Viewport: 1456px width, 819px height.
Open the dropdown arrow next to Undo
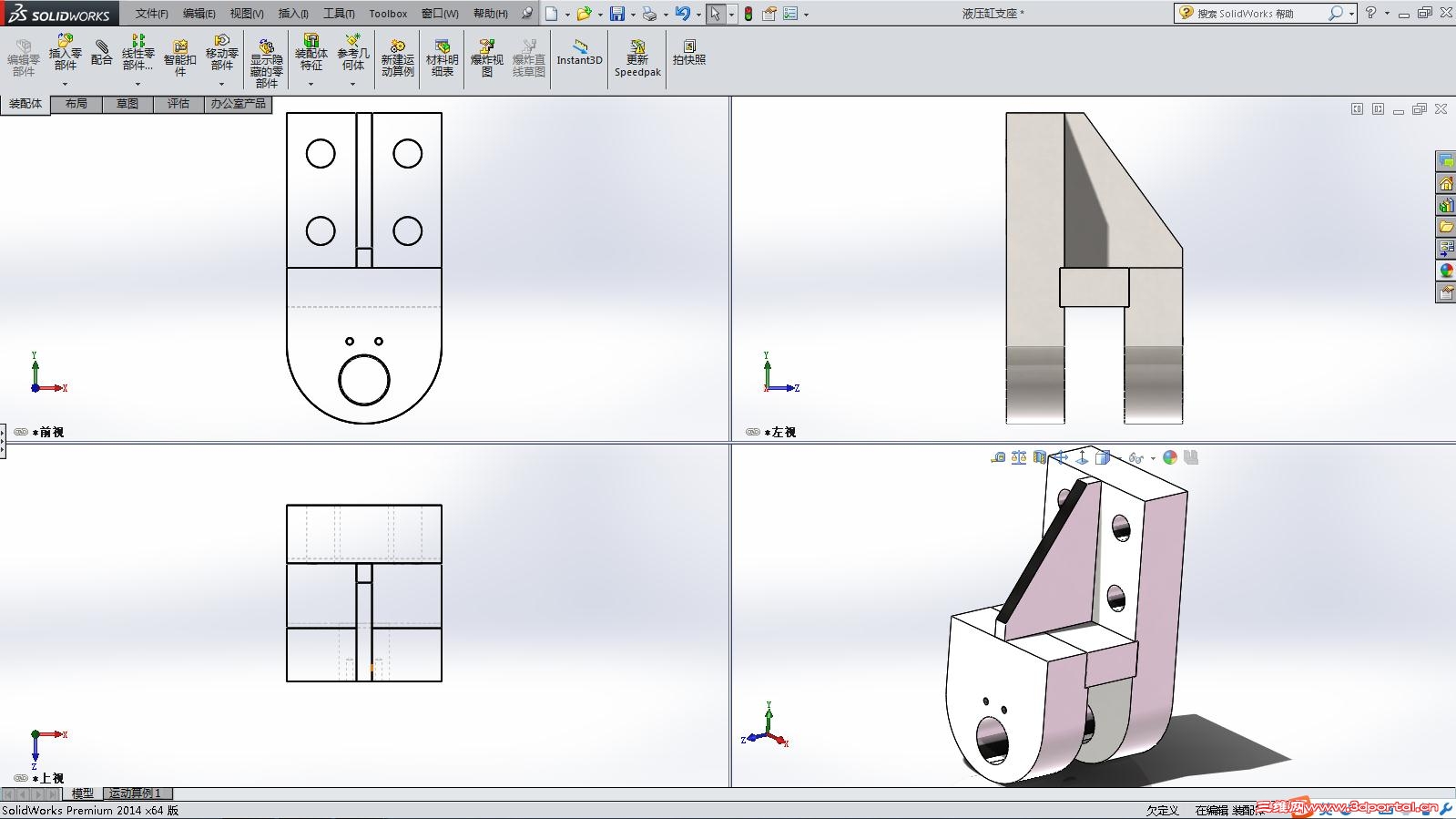click(x=698, y=15)
